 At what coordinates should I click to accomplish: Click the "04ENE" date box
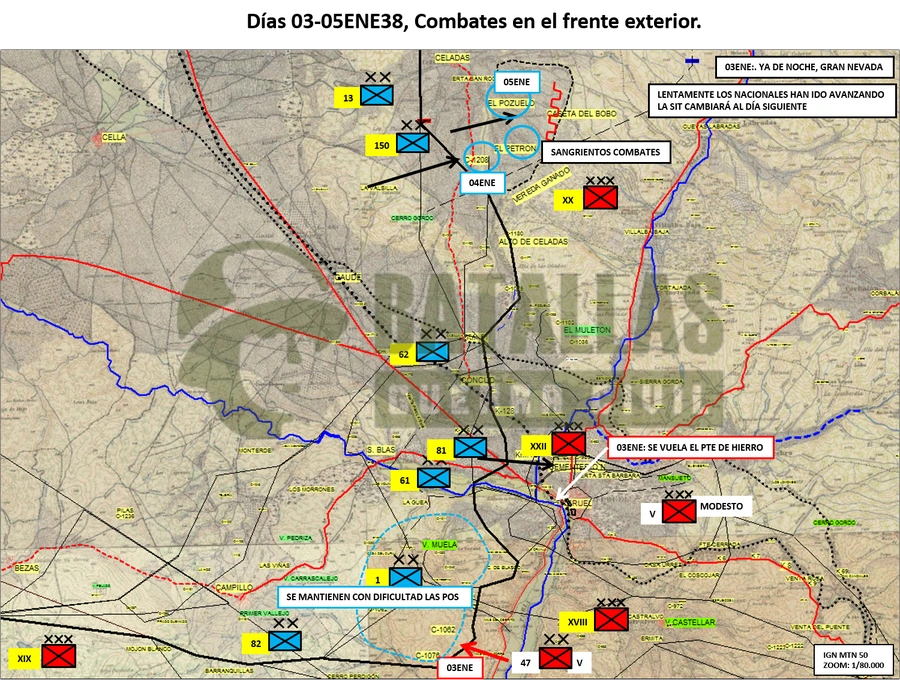(x=482, y=183)
